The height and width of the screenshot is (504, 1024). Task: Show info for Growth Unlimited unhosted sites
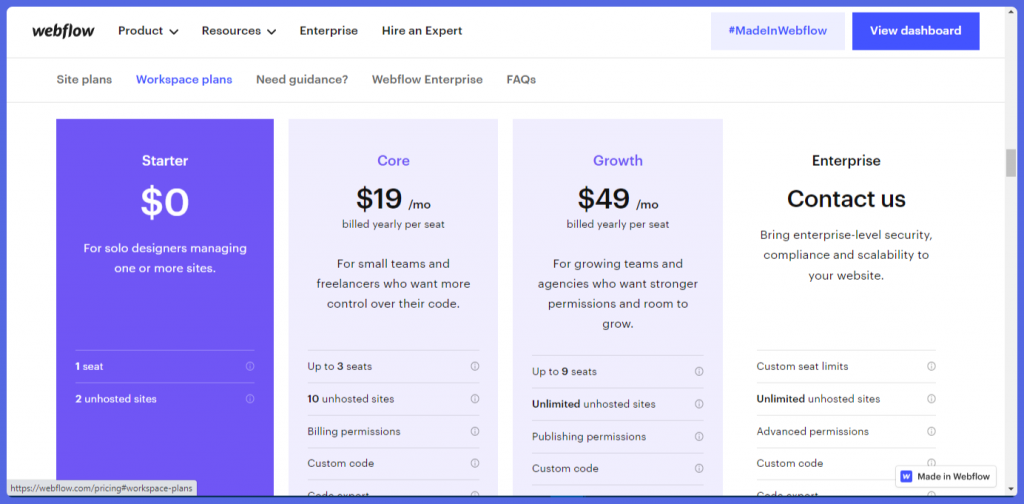coord(699,404)
